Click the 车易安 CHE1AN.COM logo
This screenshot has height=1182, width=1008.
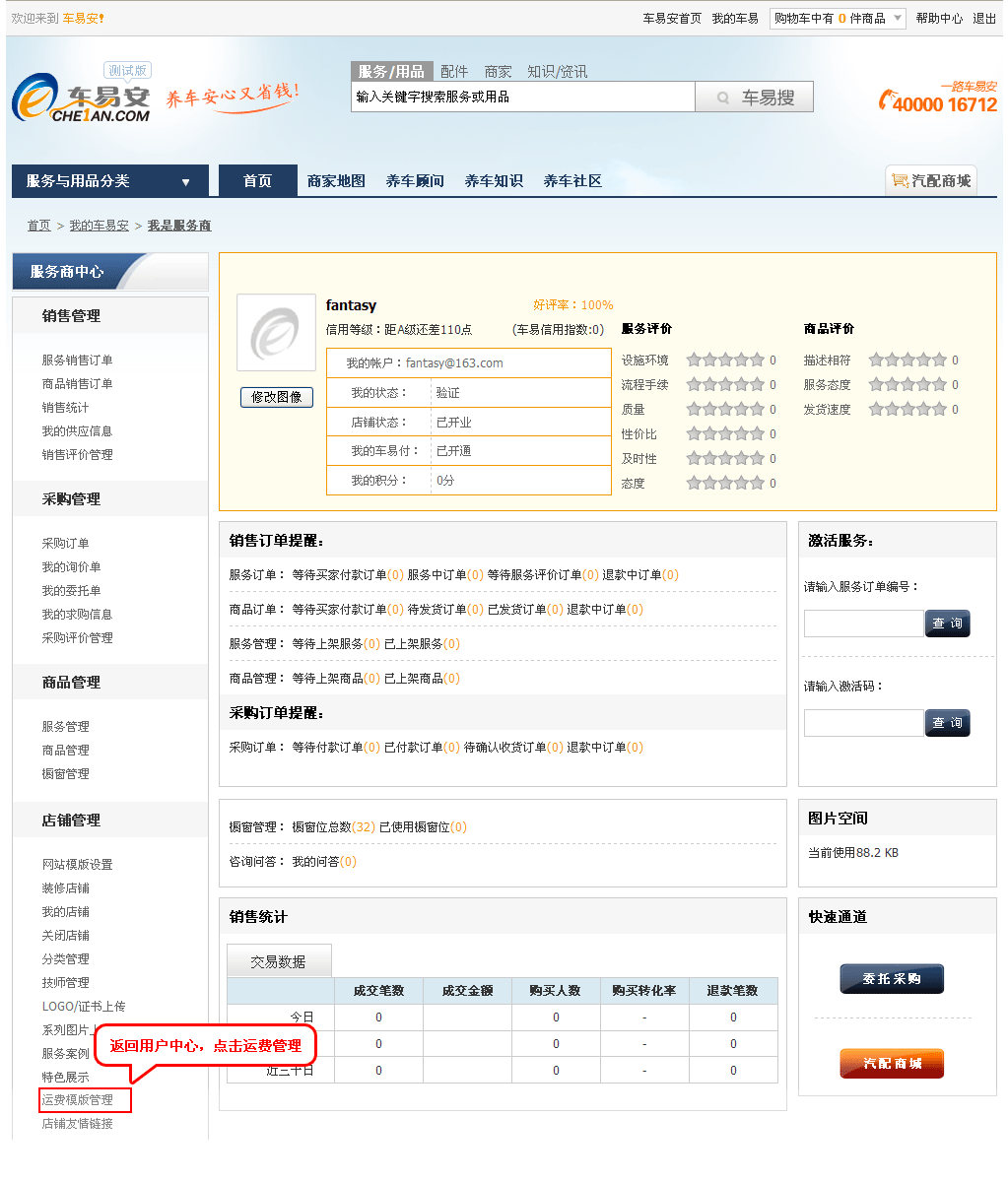coord(81,99)
